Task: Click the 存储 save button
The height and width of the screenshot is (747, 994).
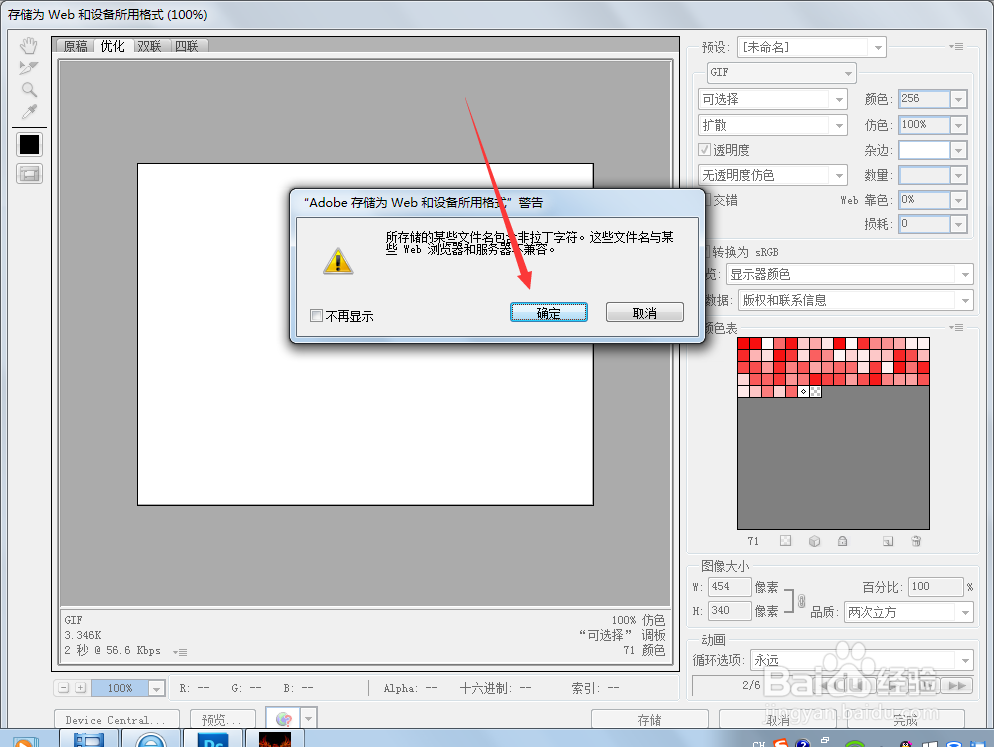Action: (x=650, y=720)
